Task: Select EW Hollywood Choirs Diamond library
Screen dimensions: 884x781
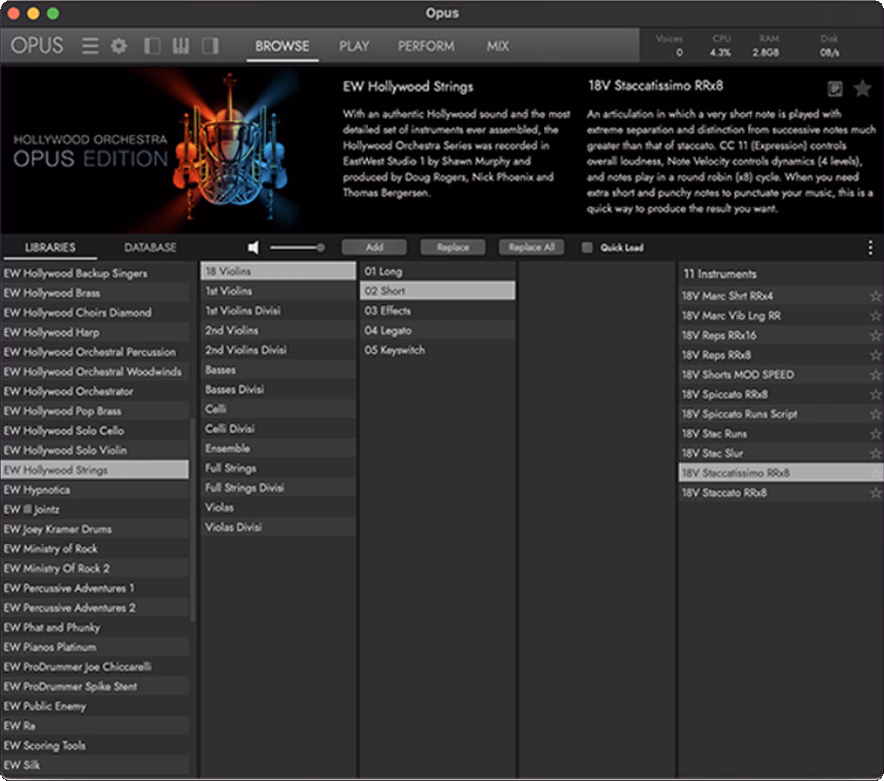Action: [95, 312]
